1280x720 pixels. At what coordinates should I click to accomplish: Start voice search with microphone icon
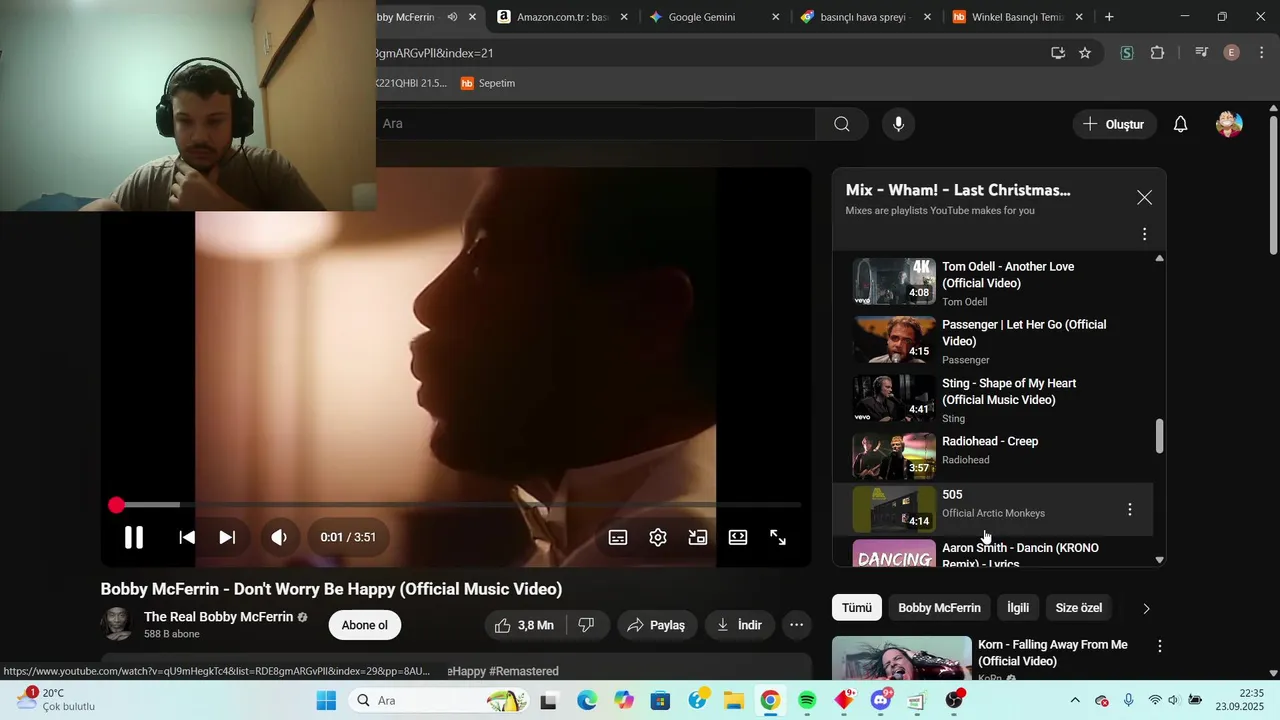click(x=898, y=124)
